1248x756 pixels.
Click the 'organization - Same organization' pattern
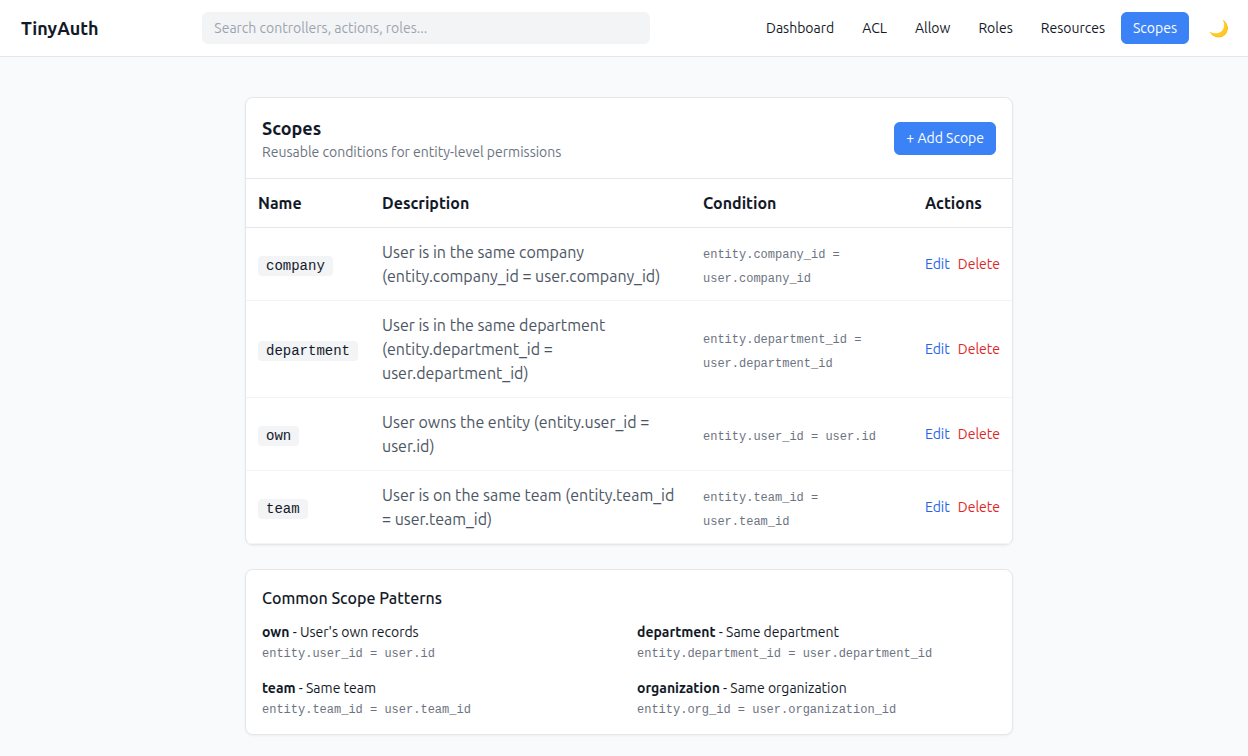pyautogui.click(x=742, y=688)
